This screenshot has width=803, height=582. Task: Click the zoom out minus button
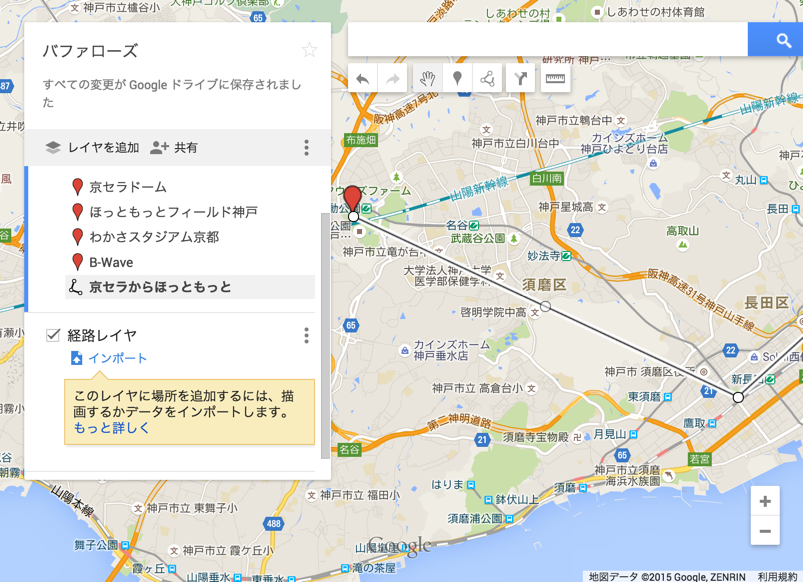[765, 530]
